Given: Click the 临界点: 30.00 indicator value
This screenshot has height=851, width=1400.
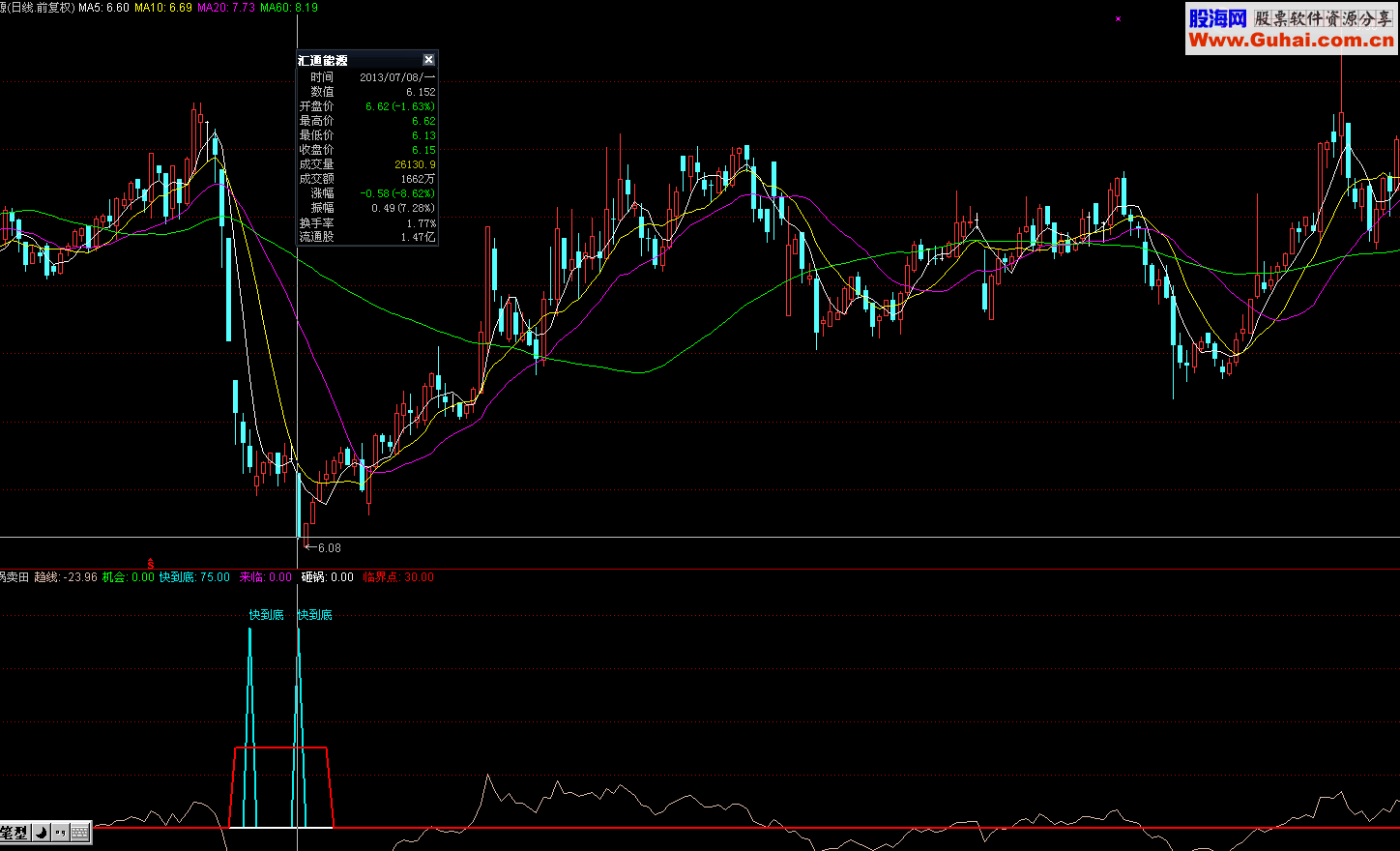Looking at the screenshot, I should [x=398, y=577].
